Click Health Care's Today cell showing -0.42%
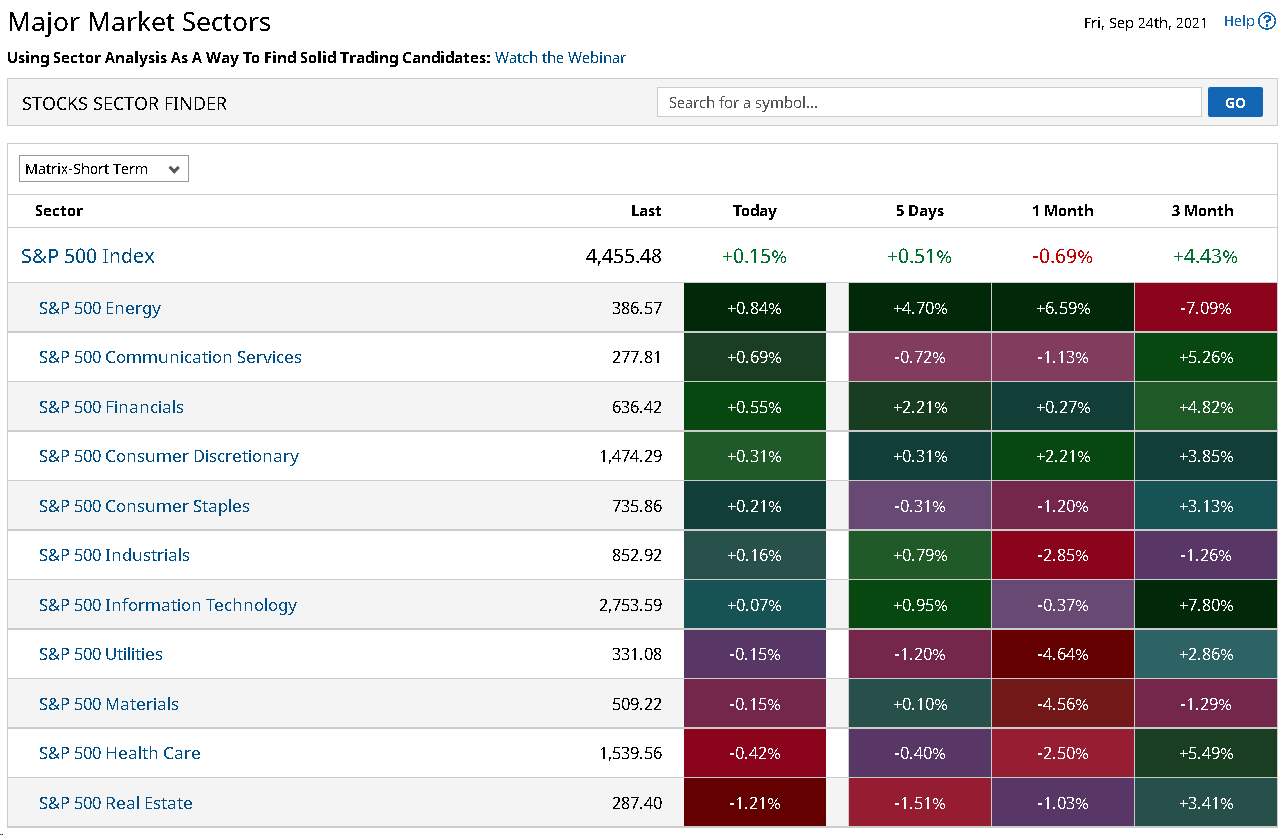The height and width of the screenshot is (835, 1280). [755, 753]
